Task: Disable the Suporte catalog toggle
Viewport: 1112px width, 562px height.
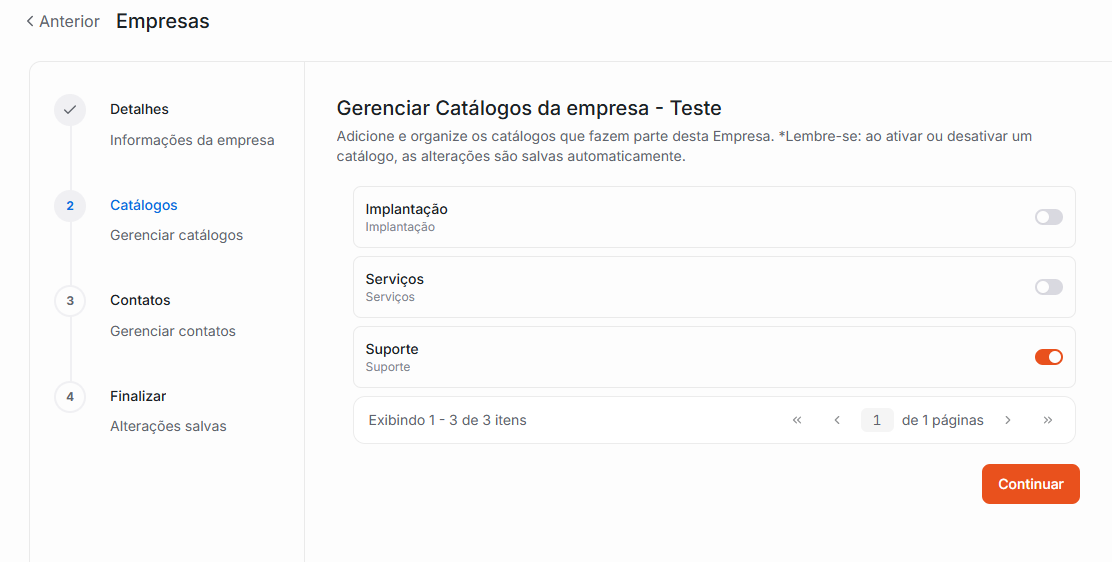Action: (x=1048, y=357)
